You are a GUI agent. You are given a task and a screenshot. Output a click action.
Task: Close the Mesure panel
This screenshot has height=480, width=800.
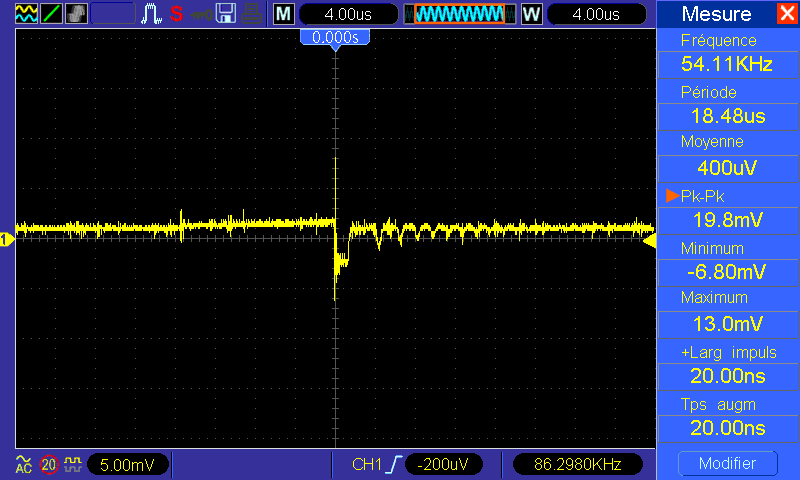[x=787, y=14]
